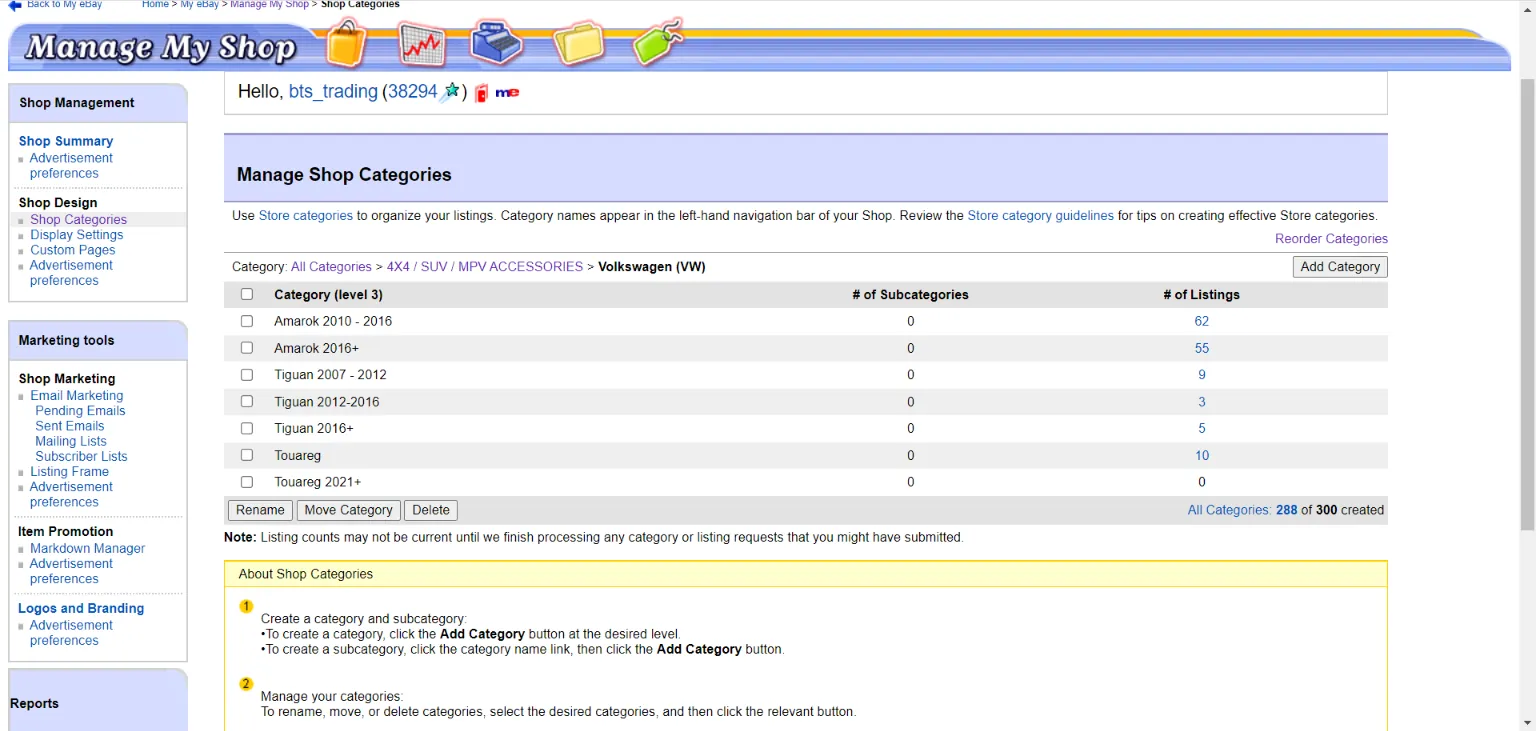The width and height of the screenshot is (1536, 731).
Task: Click the Tiguan 2016+ category name
Action: tap(314, 428)
